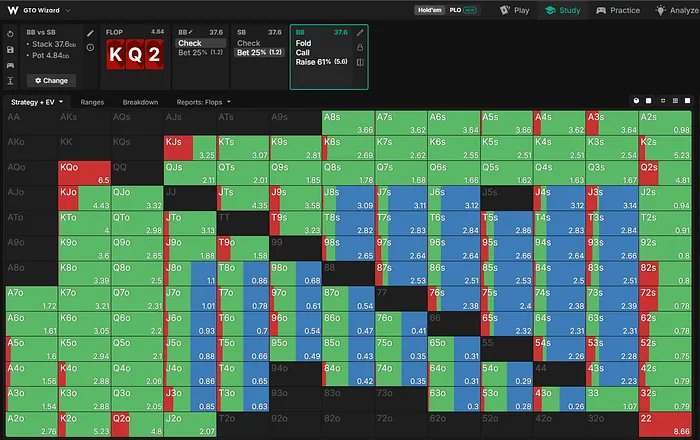
Task: Open the Study section
Action: click(x=563, y=10)
